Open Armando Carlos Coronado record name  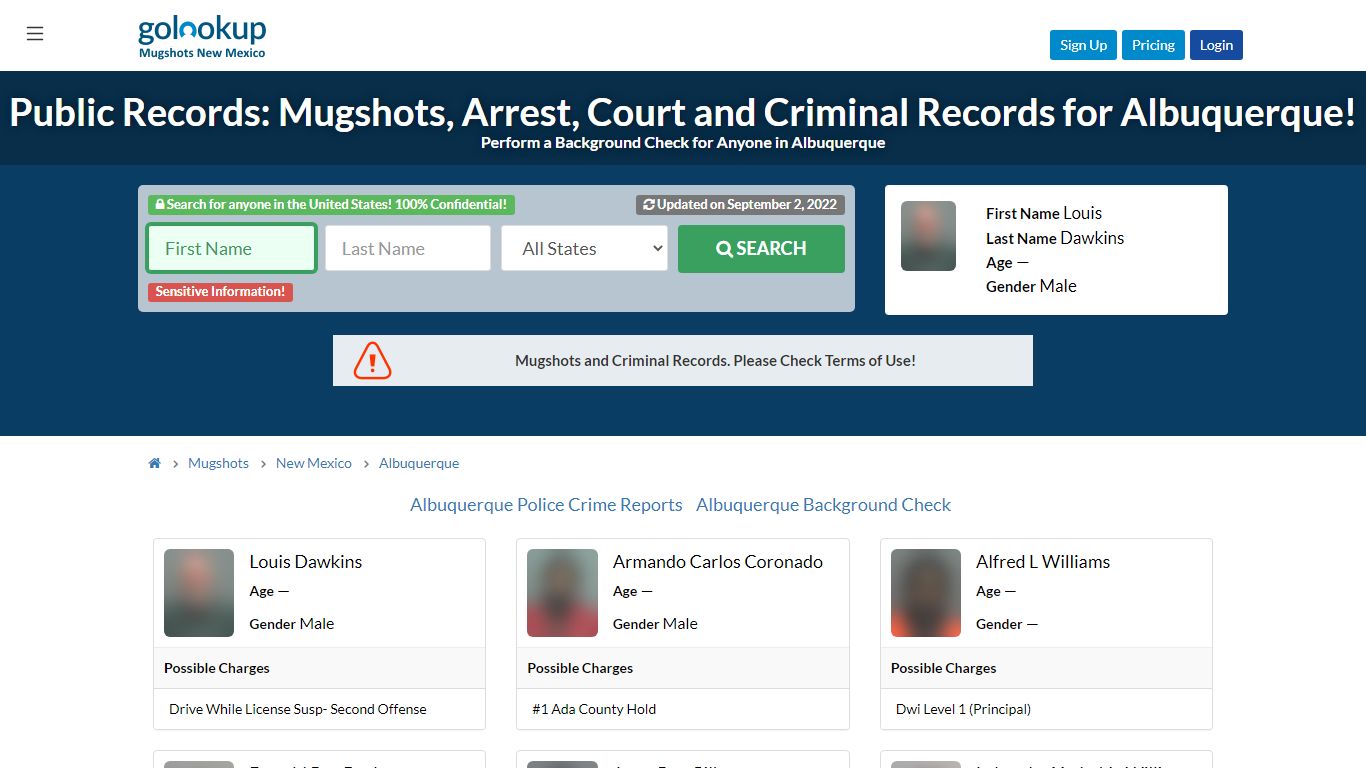coord(718,562)
